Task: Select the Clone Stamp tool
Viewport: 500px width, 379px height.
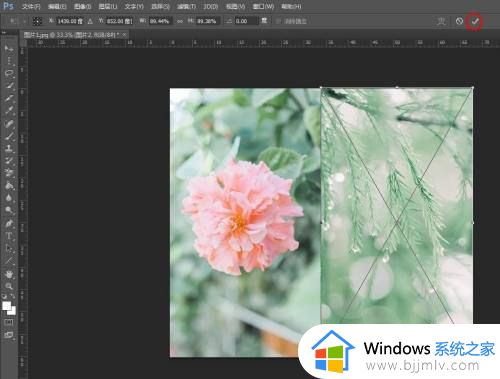Action: pos(9,148)
